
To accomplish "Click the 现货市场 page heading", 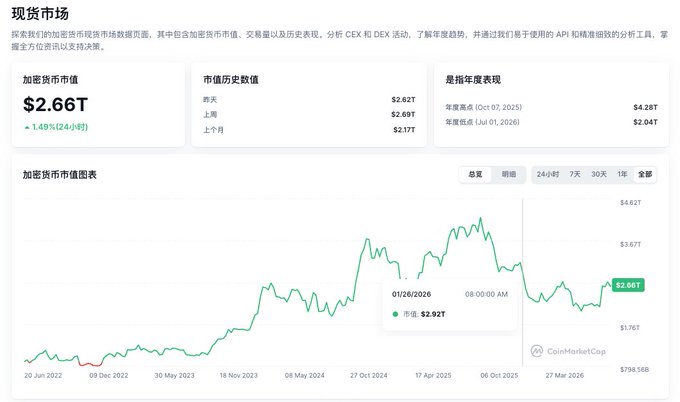I will [x=40, y=13].
